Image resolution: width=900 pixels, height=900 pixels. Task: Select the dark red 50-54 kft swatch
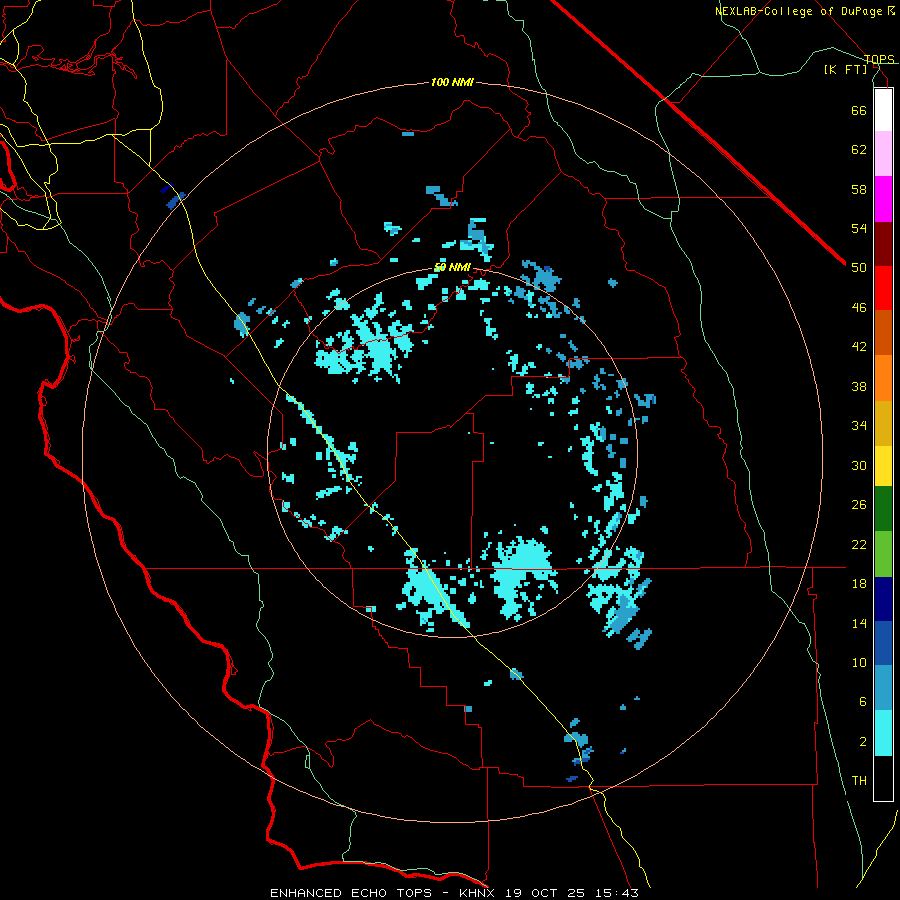point(883,244)
